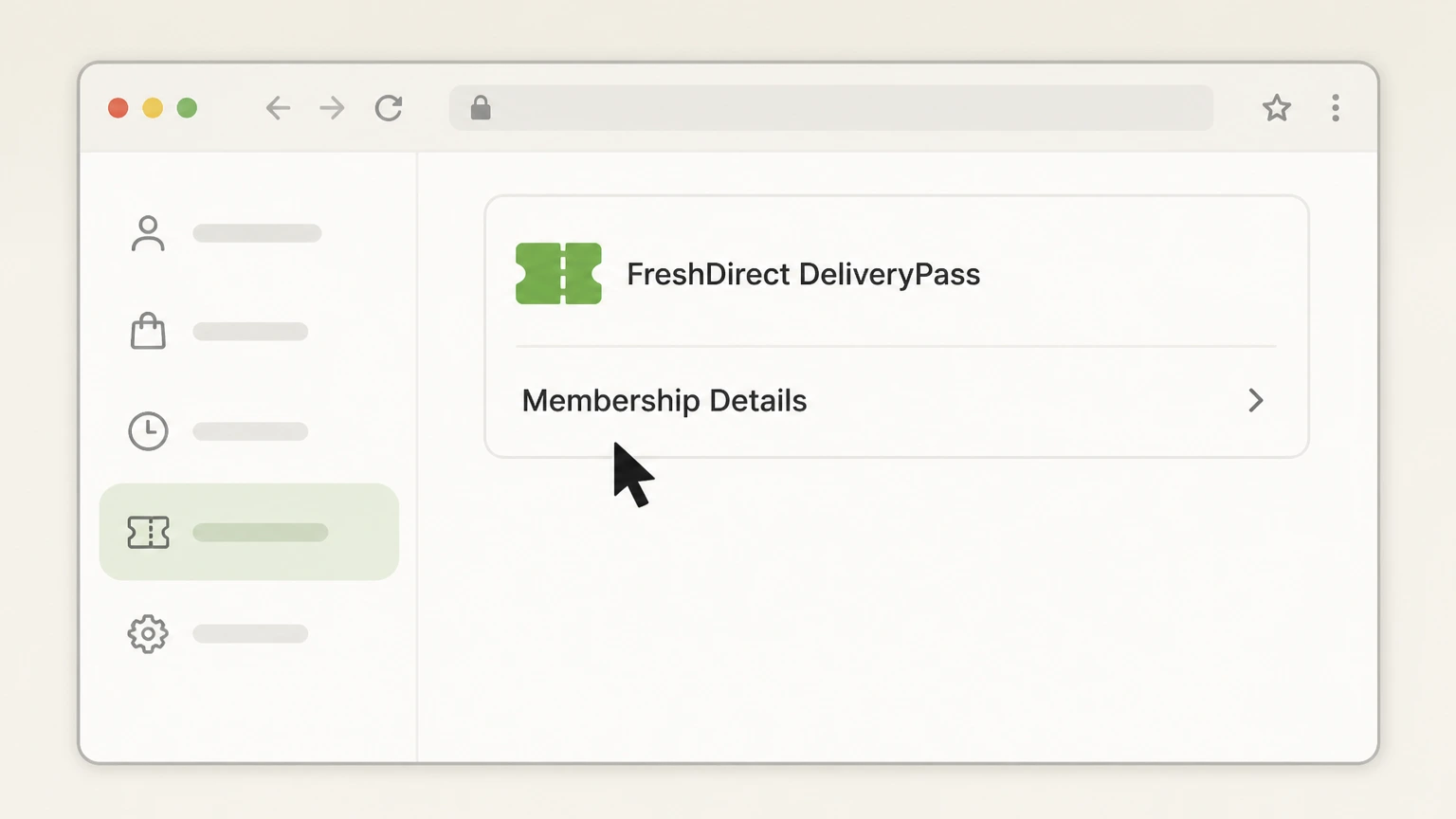The width and height of the screenshot is (1456, 819).
Task: Click the FreshDirect DeliveryPass heading
Action: [x=804, y=274]
